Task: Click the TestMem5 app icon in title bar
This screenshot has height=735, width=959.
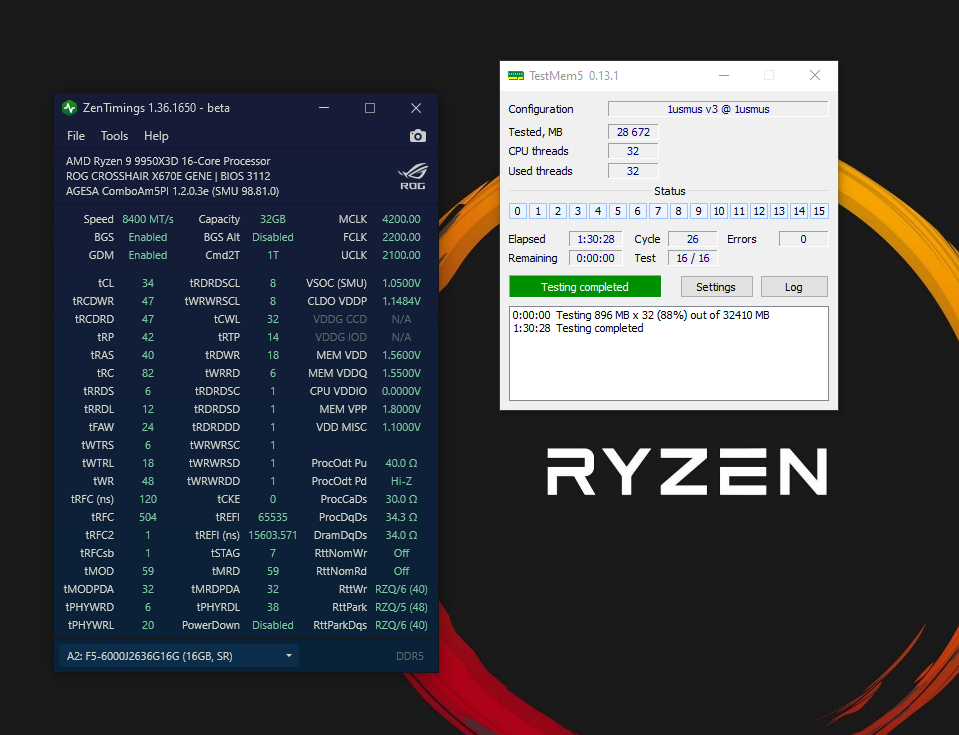Action: point(516,76)
